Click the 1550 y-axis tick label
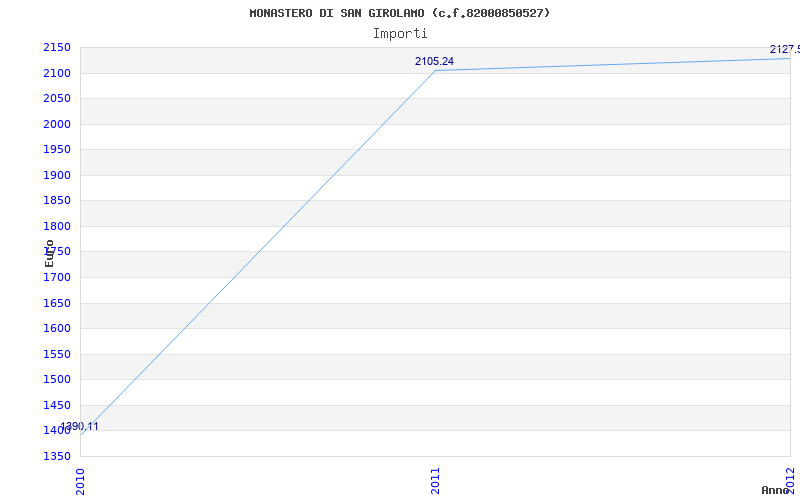The width and height of the screenshot is (800, 500). [x=57, y=355]
